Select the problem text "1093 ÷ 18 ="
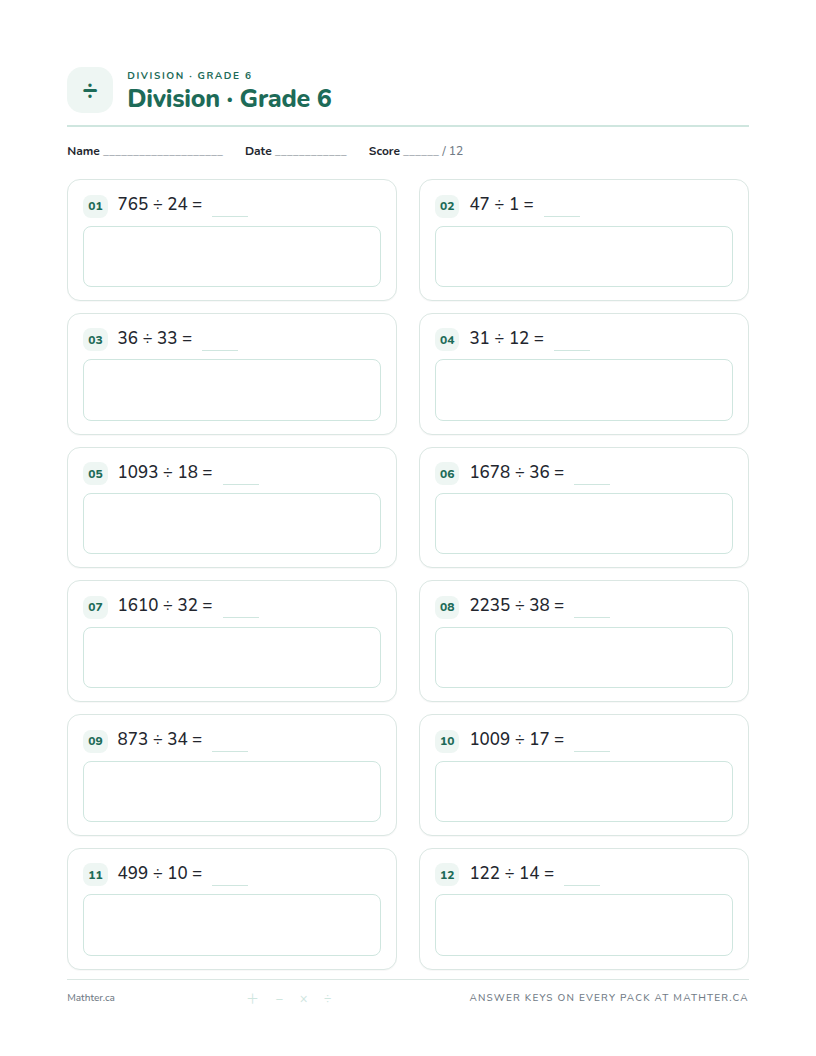816x1056 pixels. 165,472
